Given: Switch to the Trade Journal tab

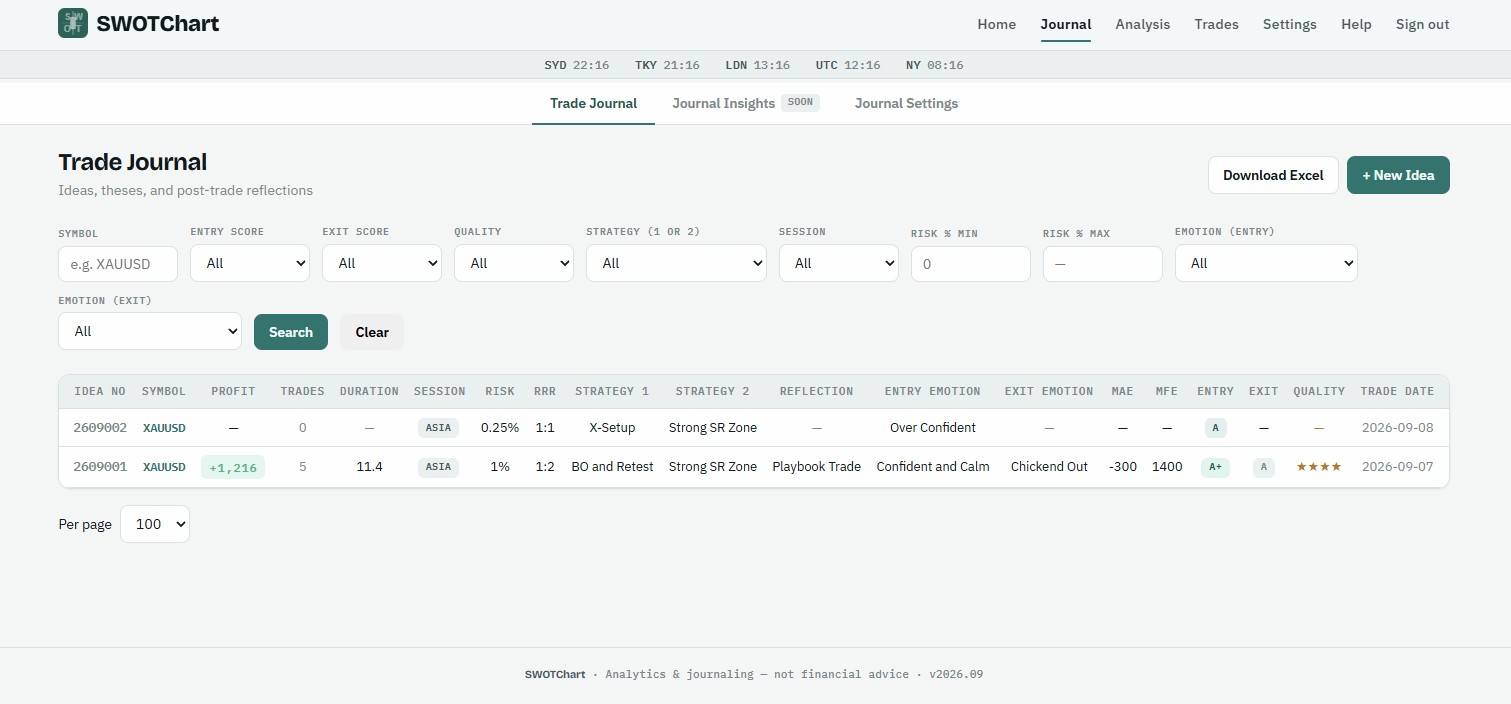Looking at the screenshot, I should click(x=593, y=103).
